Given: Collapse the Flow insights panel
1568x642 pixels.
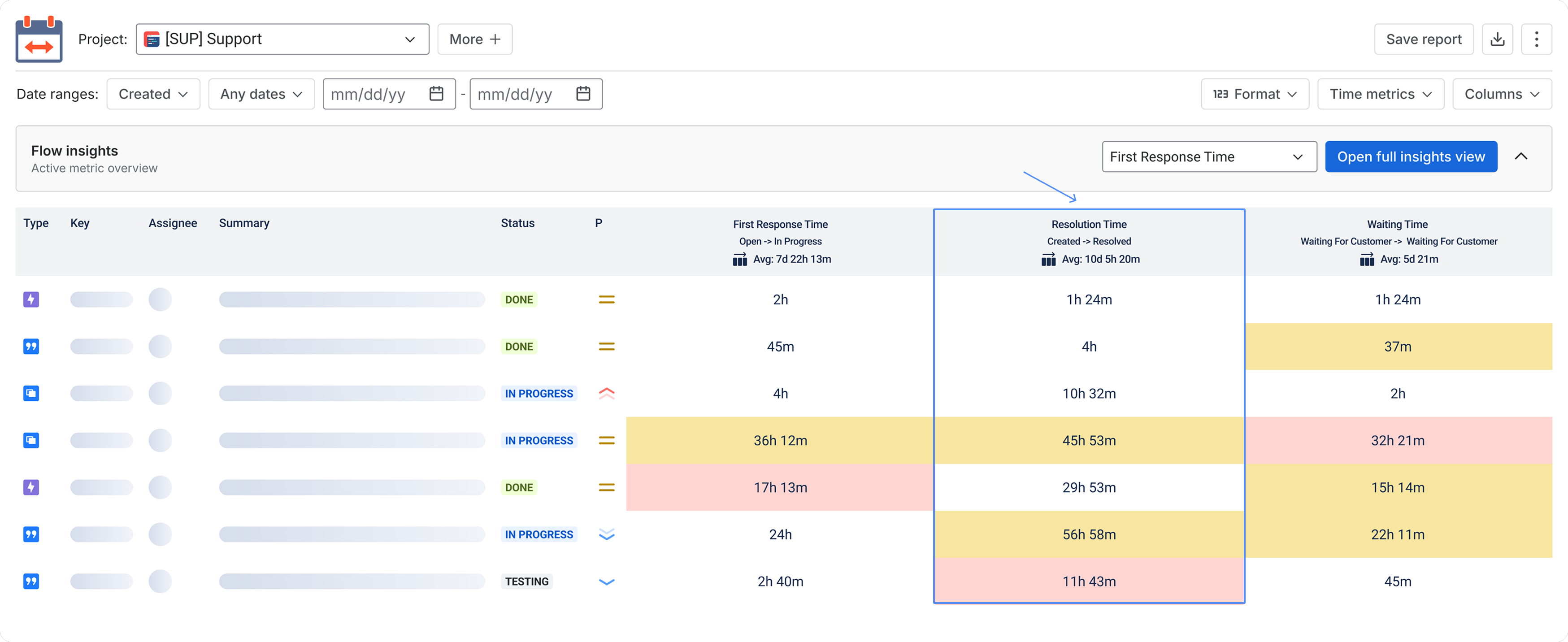Looking at the screenshot, I should click(1520, 156).
